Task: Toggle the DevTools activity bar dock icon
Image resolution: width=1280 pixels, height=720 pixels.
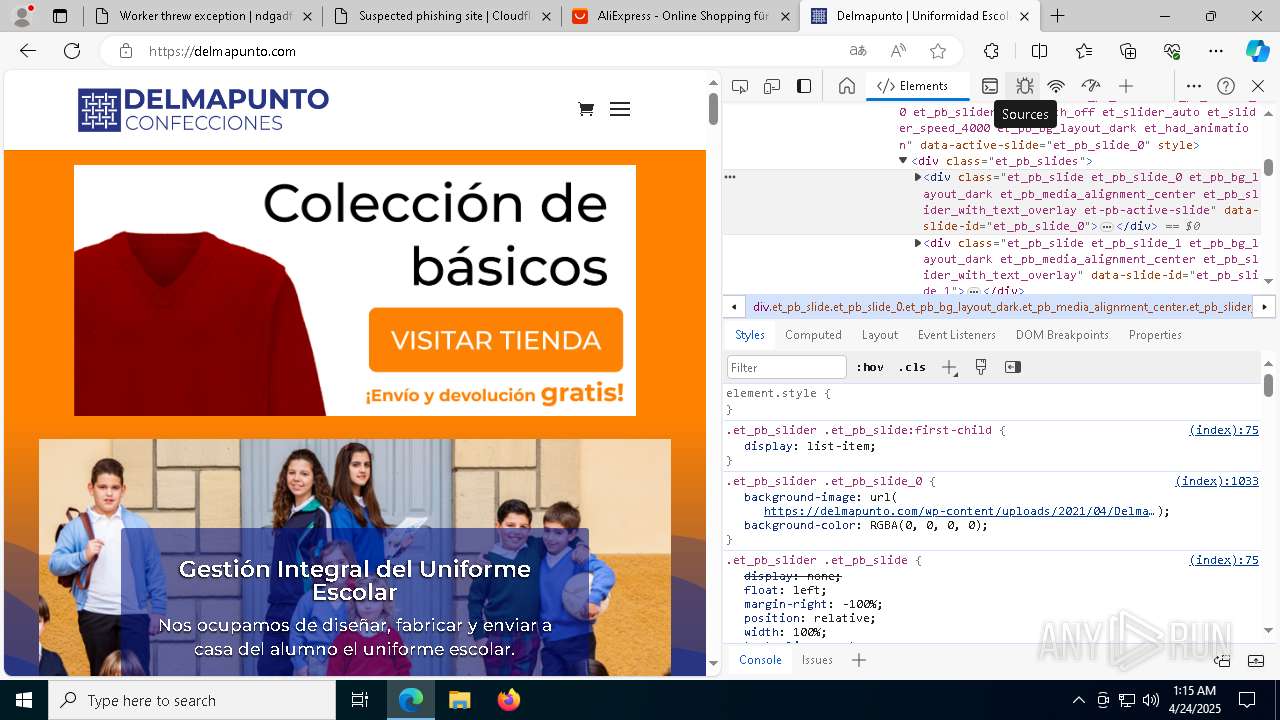Action: (x=804, y=86)
